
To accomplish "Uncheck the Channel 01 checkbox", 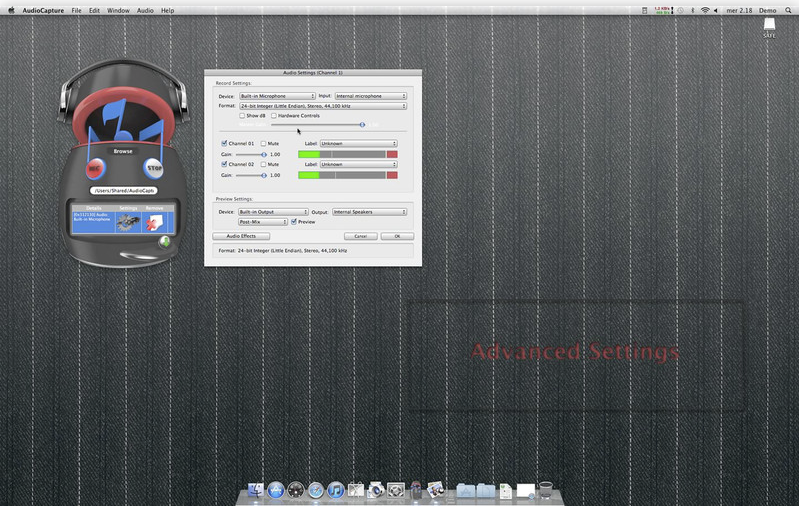I will [x=224, y=143].
